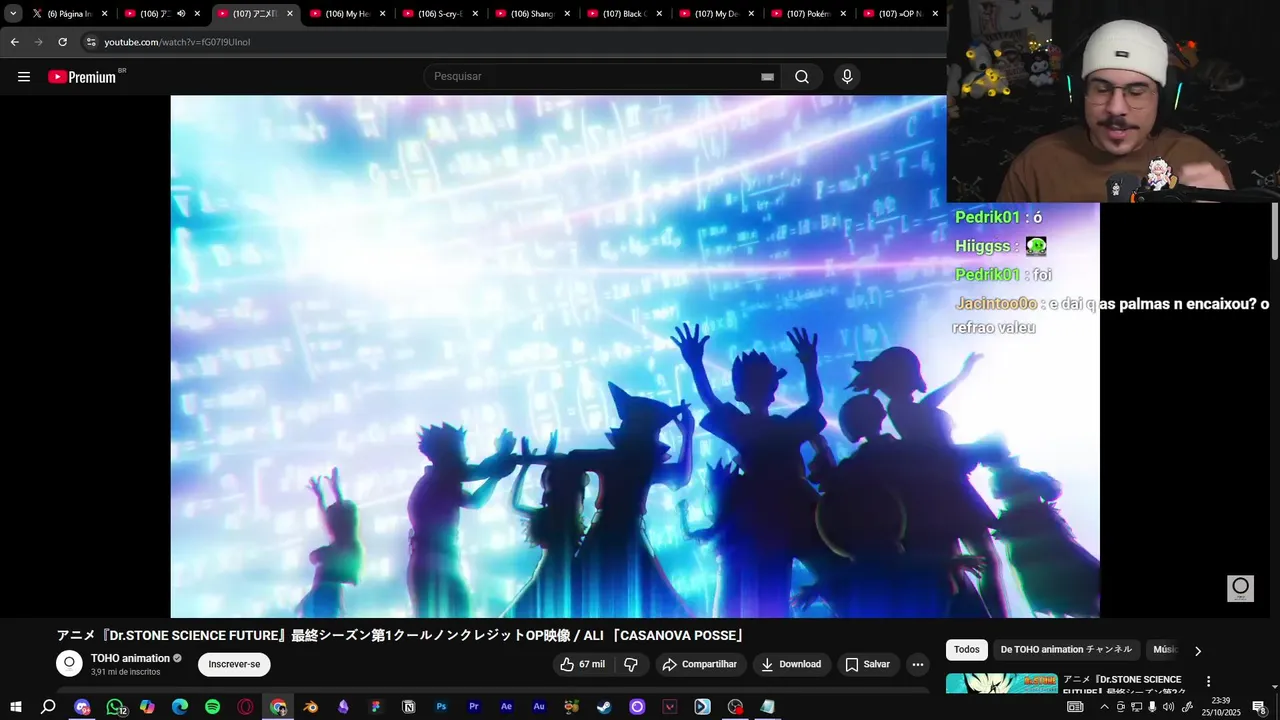
Task: Open Steam from the taskbar
Action: click(x=605, y=707)
